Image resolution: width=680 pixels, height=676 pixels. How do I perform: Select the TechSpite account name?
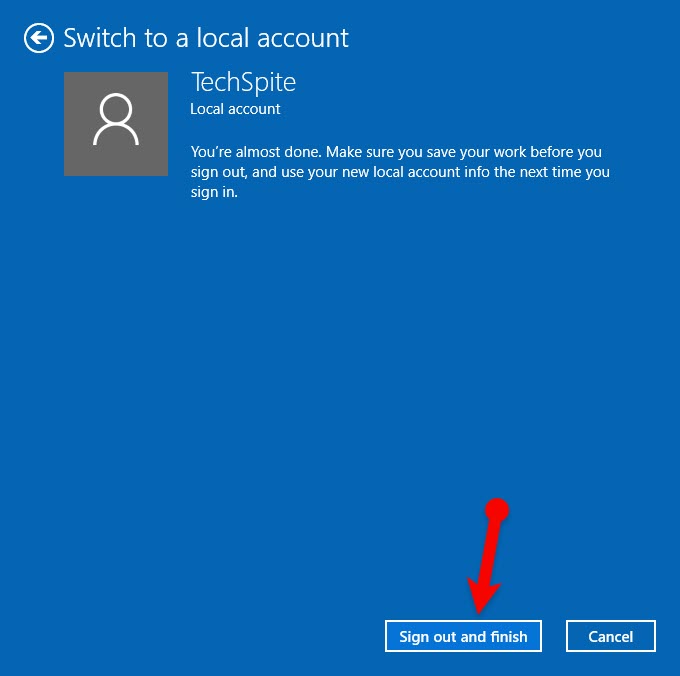243,82
